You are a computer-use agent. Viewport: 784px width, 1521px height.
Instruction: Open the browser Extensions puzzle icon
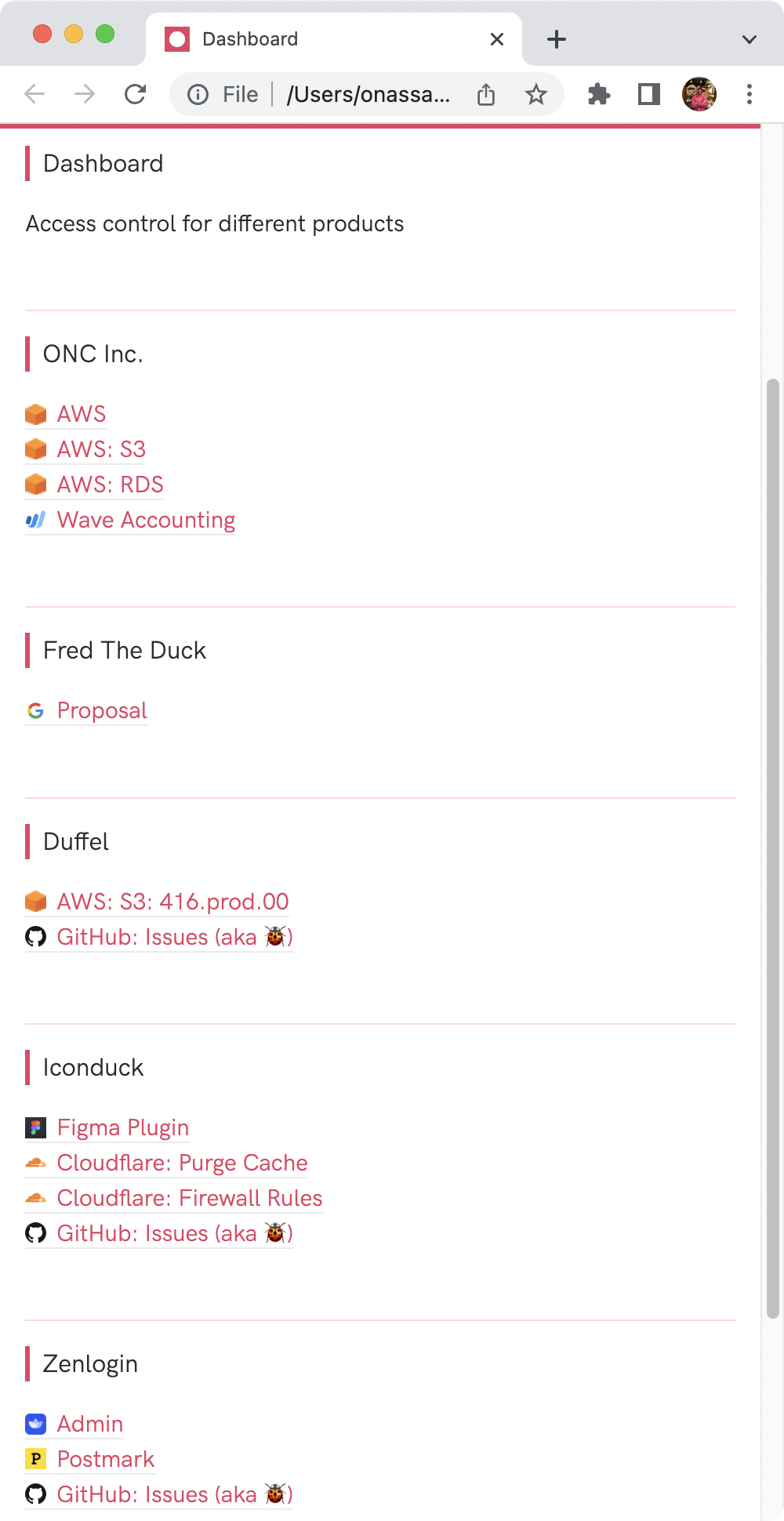point(599,95)
